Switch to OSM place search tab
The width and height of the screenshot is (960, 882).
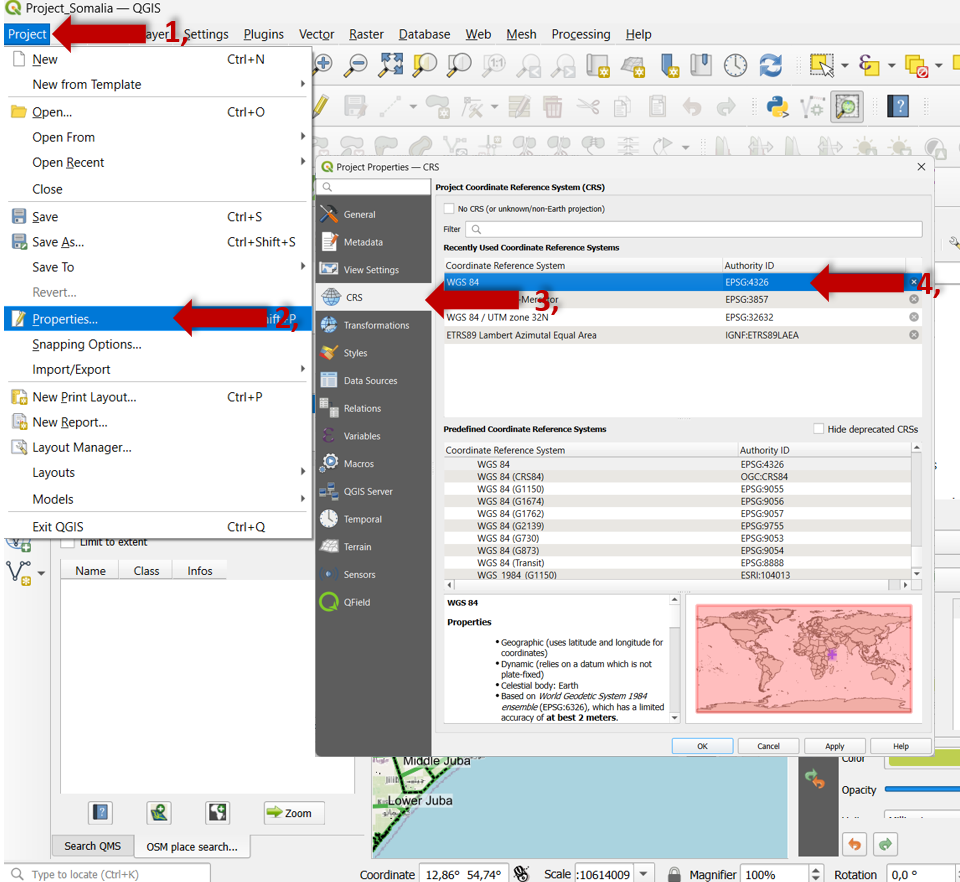coord(192,846)
